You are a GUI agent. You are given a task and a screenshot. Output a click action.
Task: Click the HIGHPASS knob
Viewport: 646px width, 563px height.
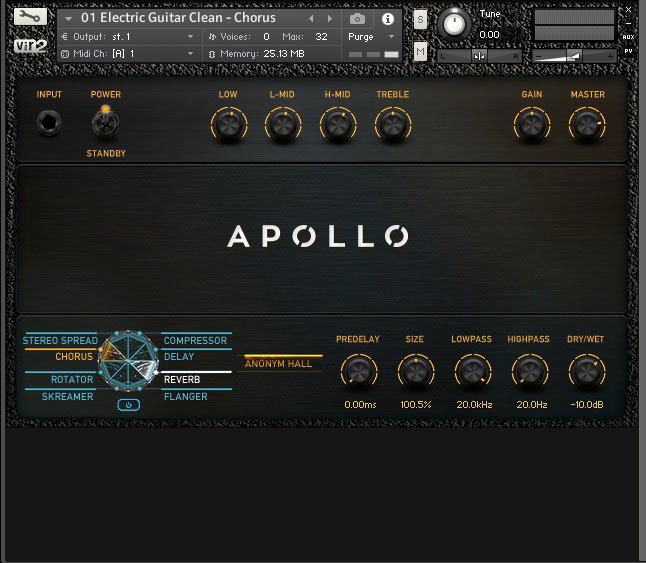[x=530, y=372]
